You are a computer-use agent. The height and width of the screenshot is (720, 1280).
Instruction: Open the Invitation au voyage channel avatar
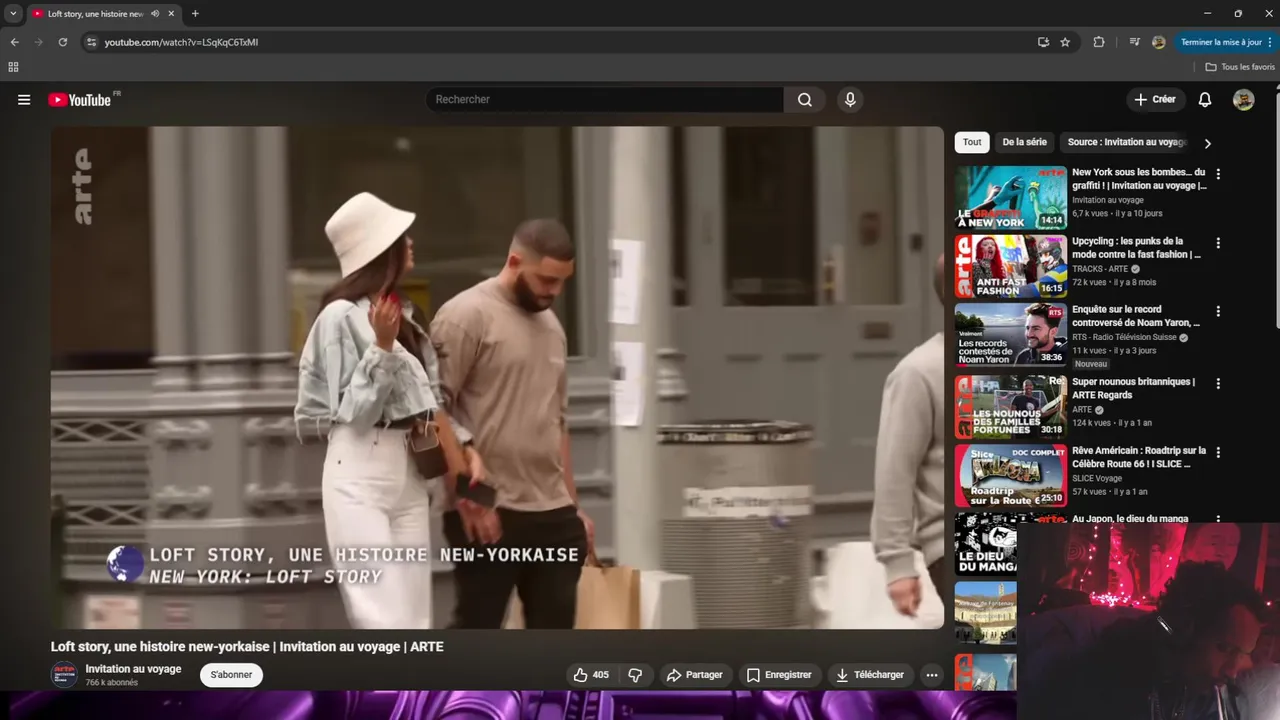(x=64, y=675)
